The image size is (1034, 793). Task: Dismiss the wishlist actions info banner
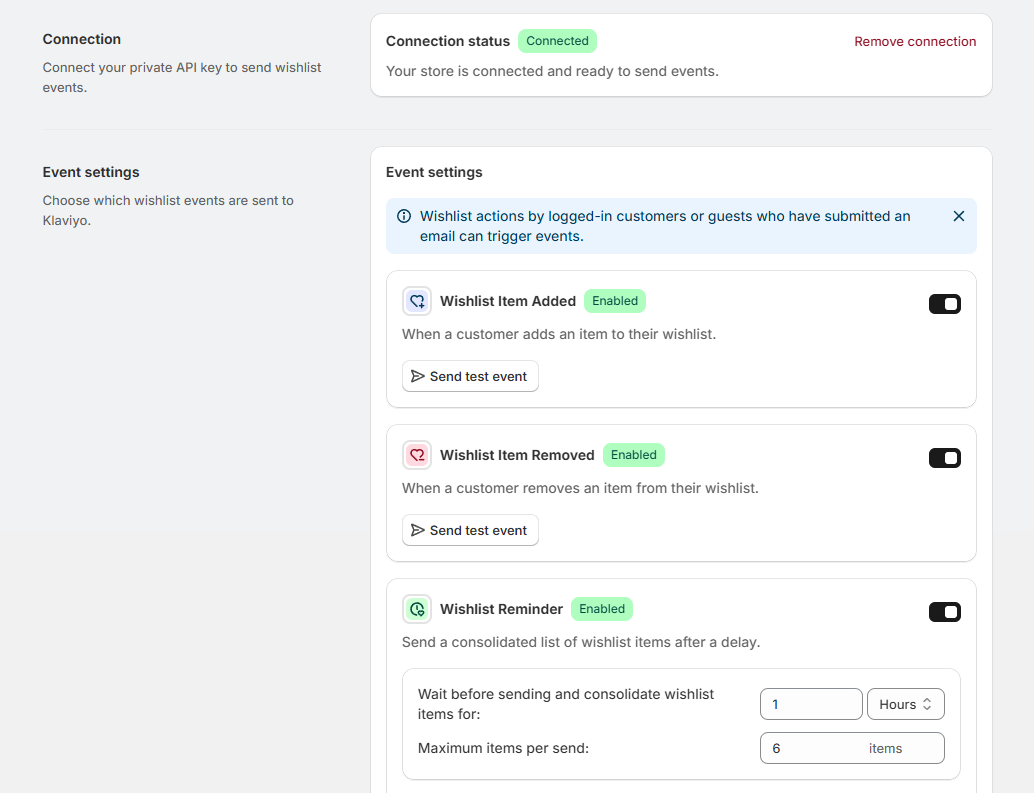point(959,216)
